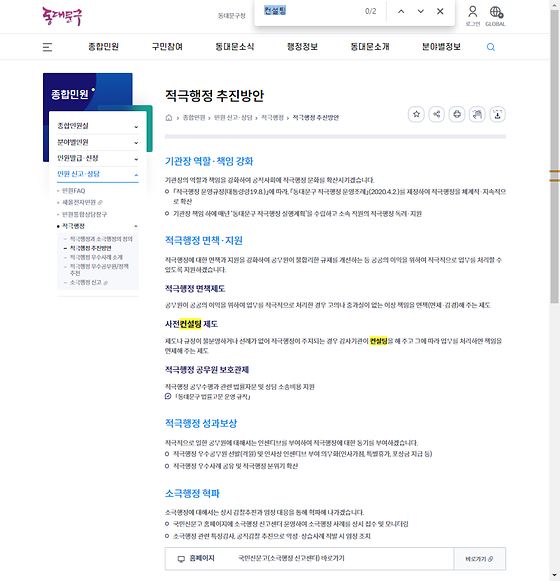560x581 pixels.
Task: Click the 동대문구 법률고문 운영 규칙 reference
Action: pyautogui.click(x=212, y=397)
